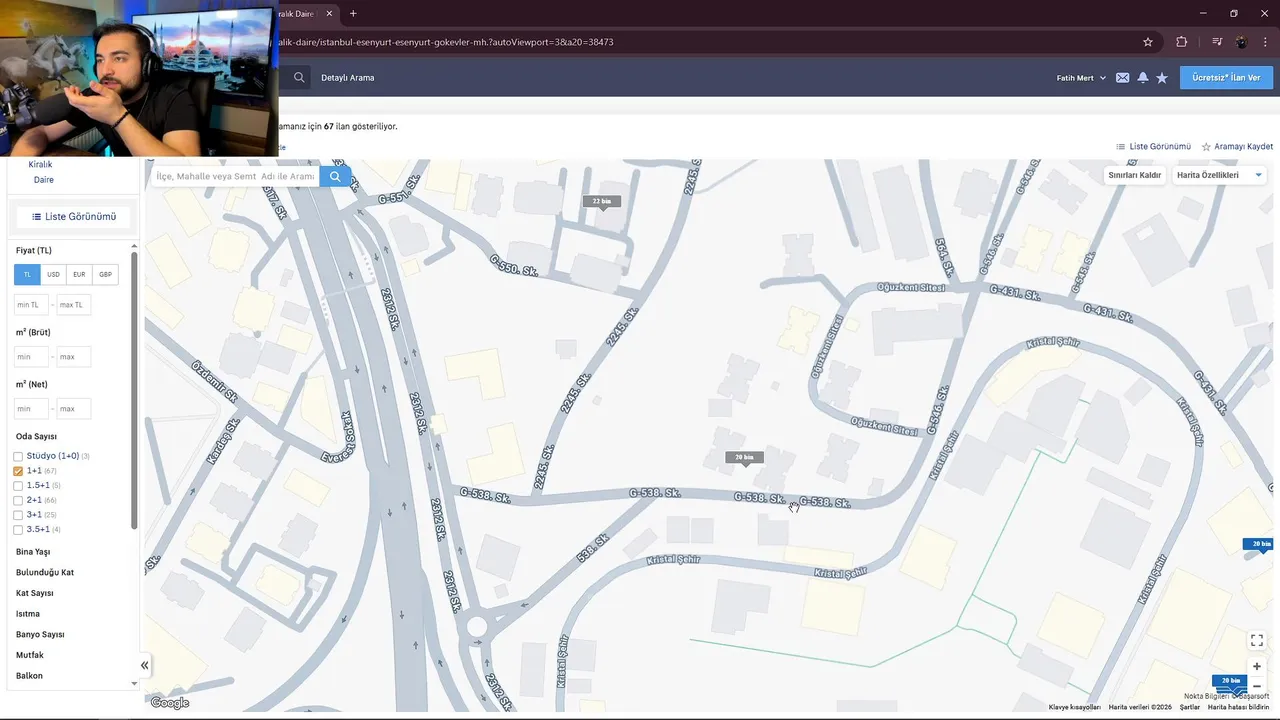Open the messages envelope icon
1280x720 pixels.
(1122, 78)
